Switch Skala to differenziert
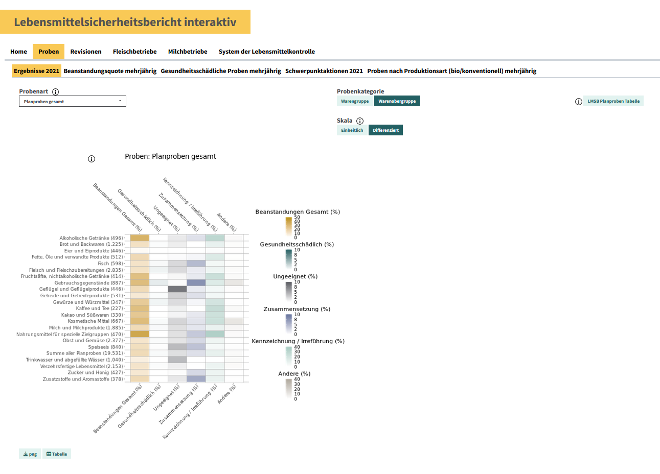 [386, 130]
